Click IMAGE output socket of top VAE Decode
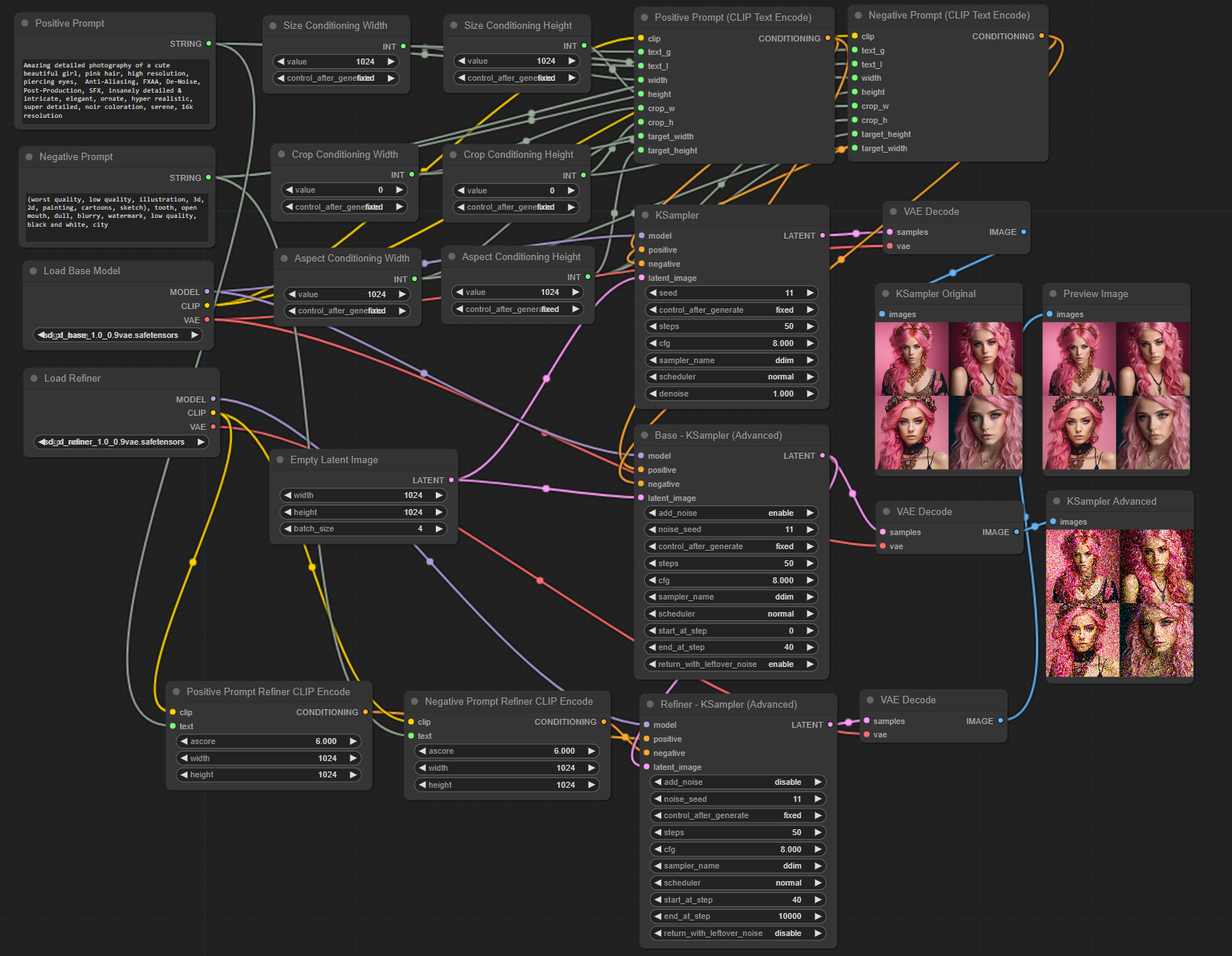Image resolution: width=1232 pixels, height=956 pixels. 1024,232
